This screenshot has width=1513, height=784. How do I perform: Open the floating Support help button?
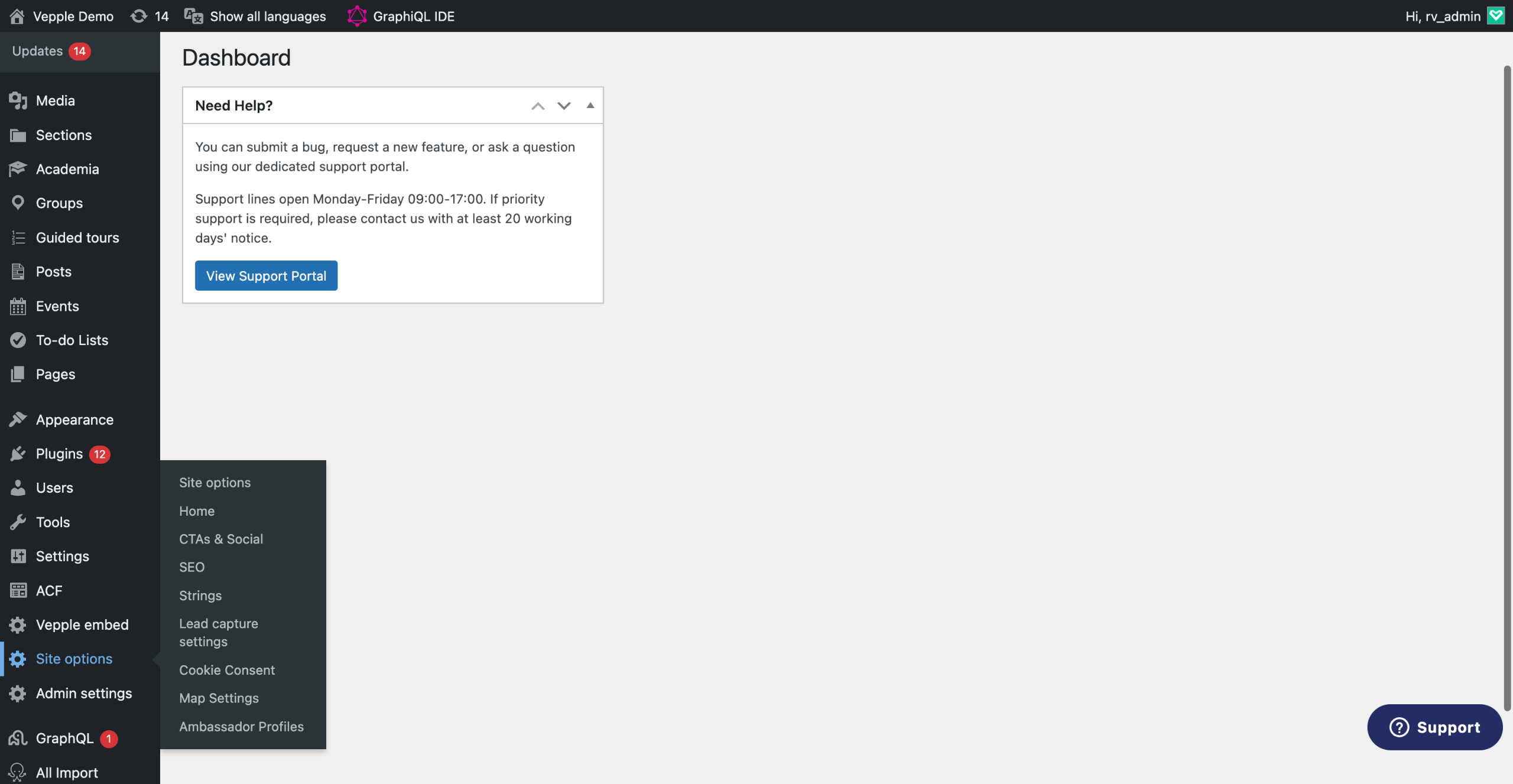tap(1434, 727)
